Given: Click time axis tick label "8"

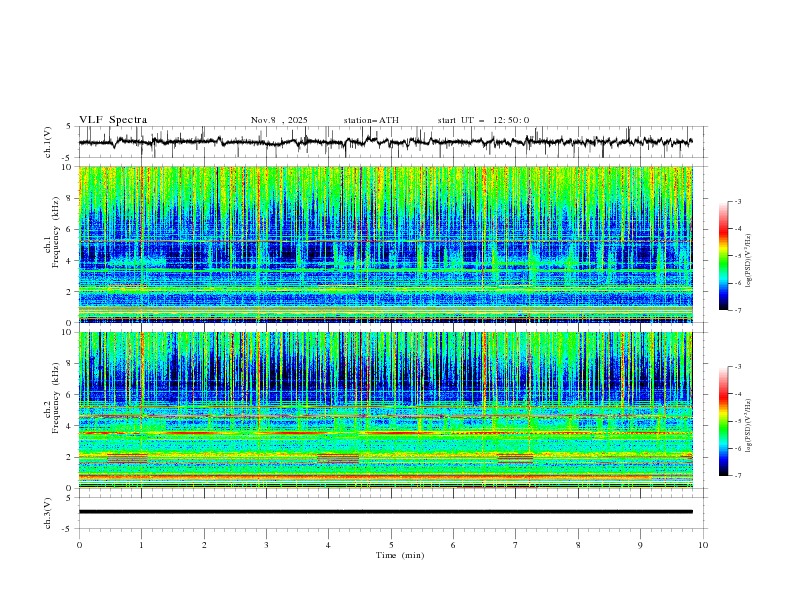Looking at the screenshot, I should [578, 545].
